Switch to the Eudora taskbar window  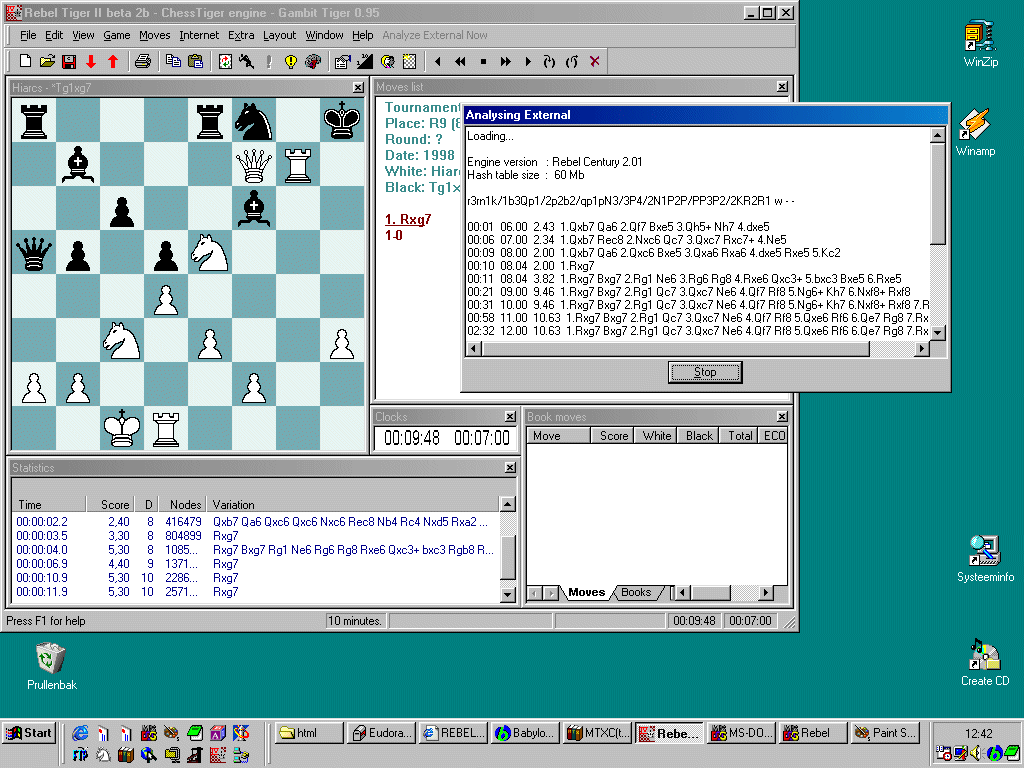pos(382,733)
